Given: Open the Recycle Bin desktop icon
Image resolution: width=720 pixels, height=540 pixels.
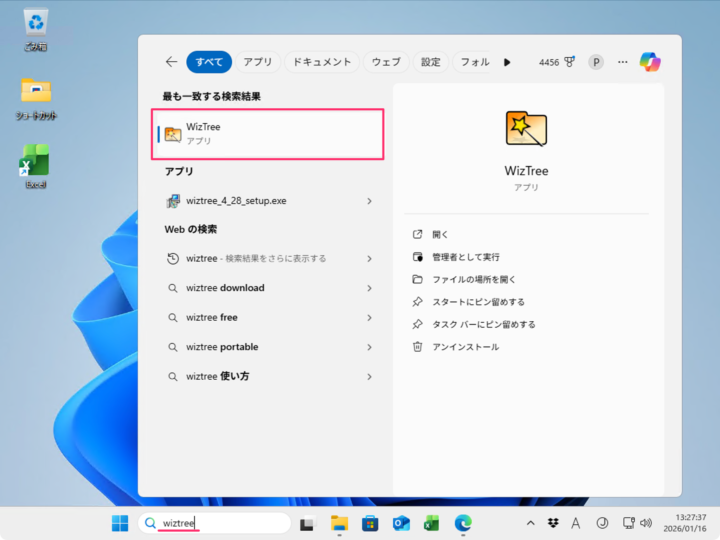Looking at the screenshot, I should [36, 28].
